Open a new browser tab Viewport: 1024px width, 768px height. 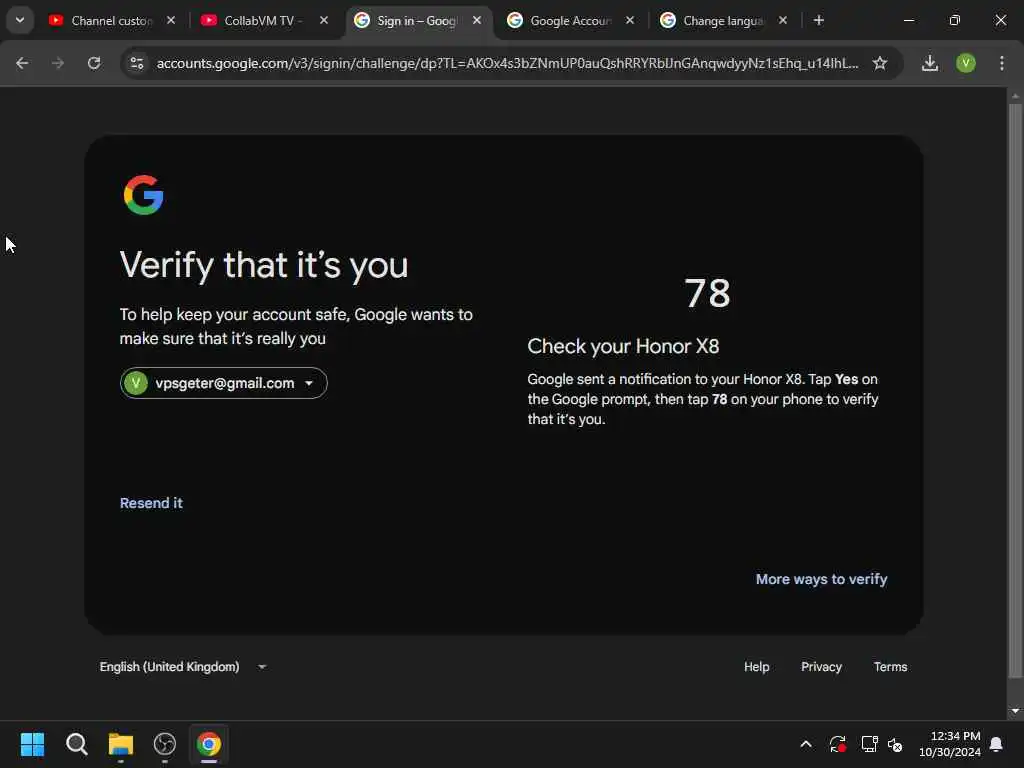[x=819, y=20]
